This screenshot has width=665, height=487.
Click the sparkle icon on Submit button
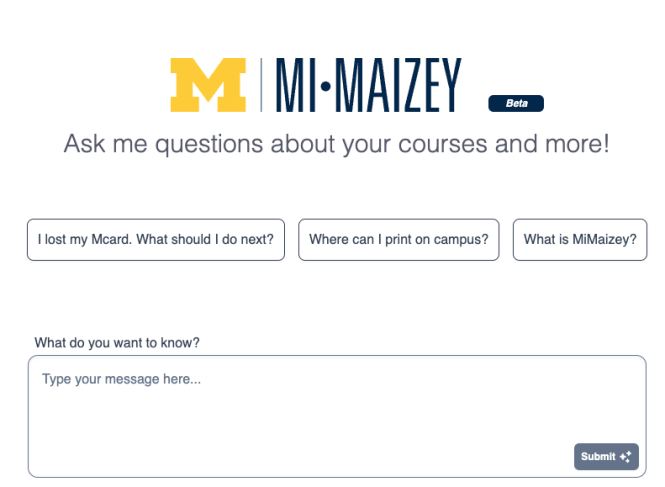(x=626, y=457)
